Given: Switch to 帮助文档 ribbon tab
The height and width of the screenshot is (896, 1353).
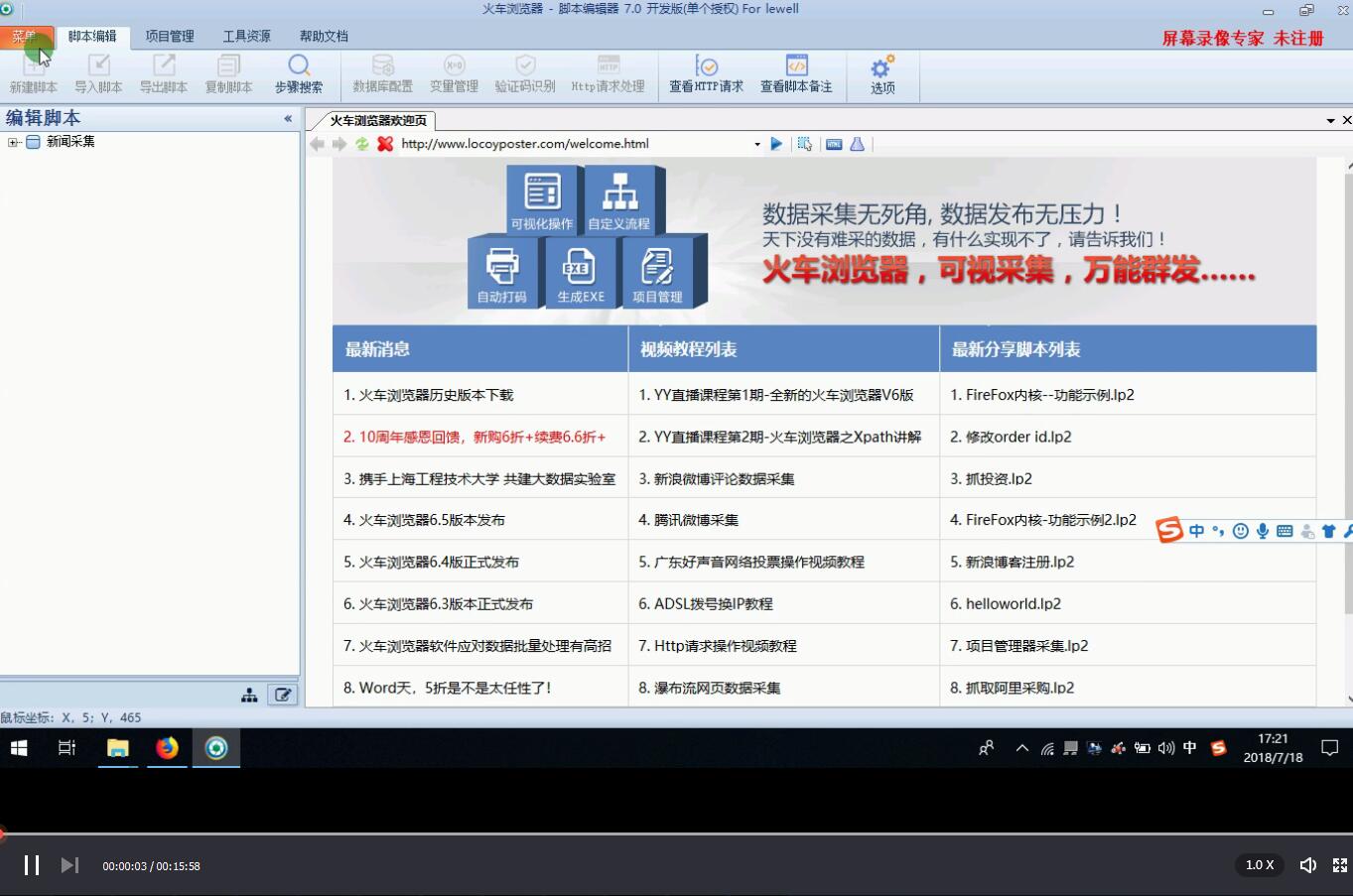Looking at the screenshot, I should click(324, 36).
